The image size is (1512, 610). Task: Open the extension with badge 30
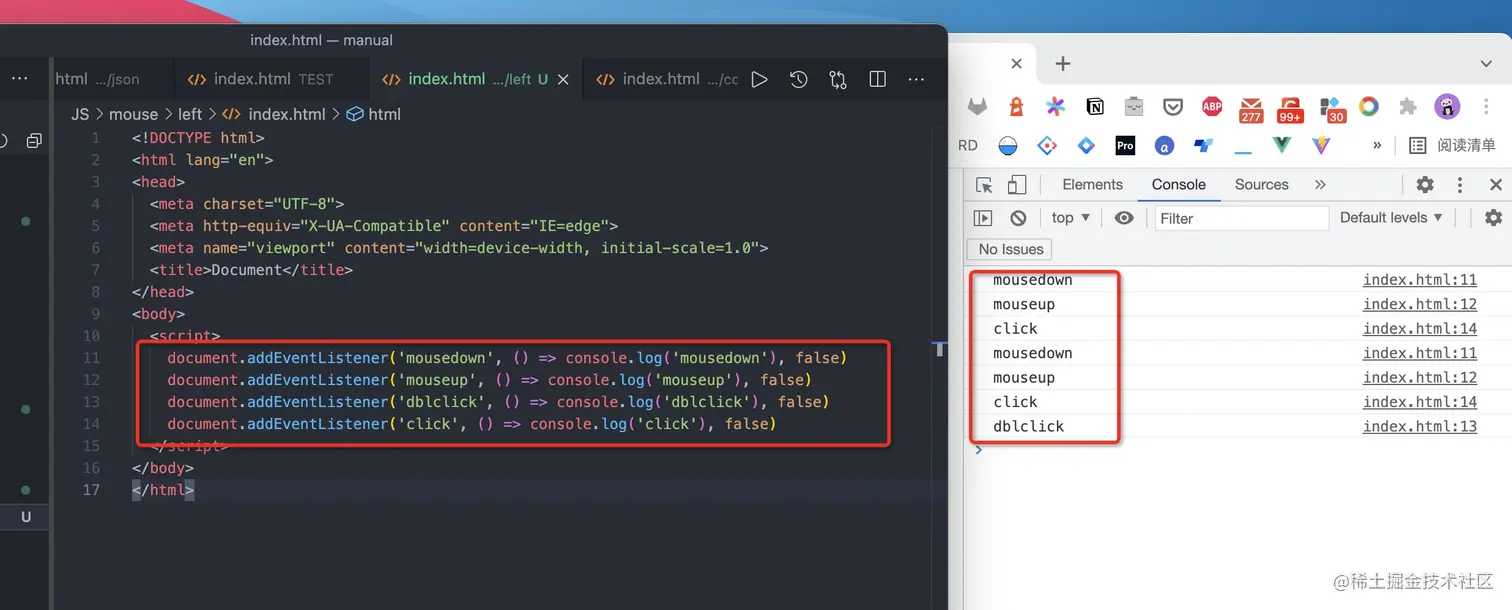[1332, 108]
